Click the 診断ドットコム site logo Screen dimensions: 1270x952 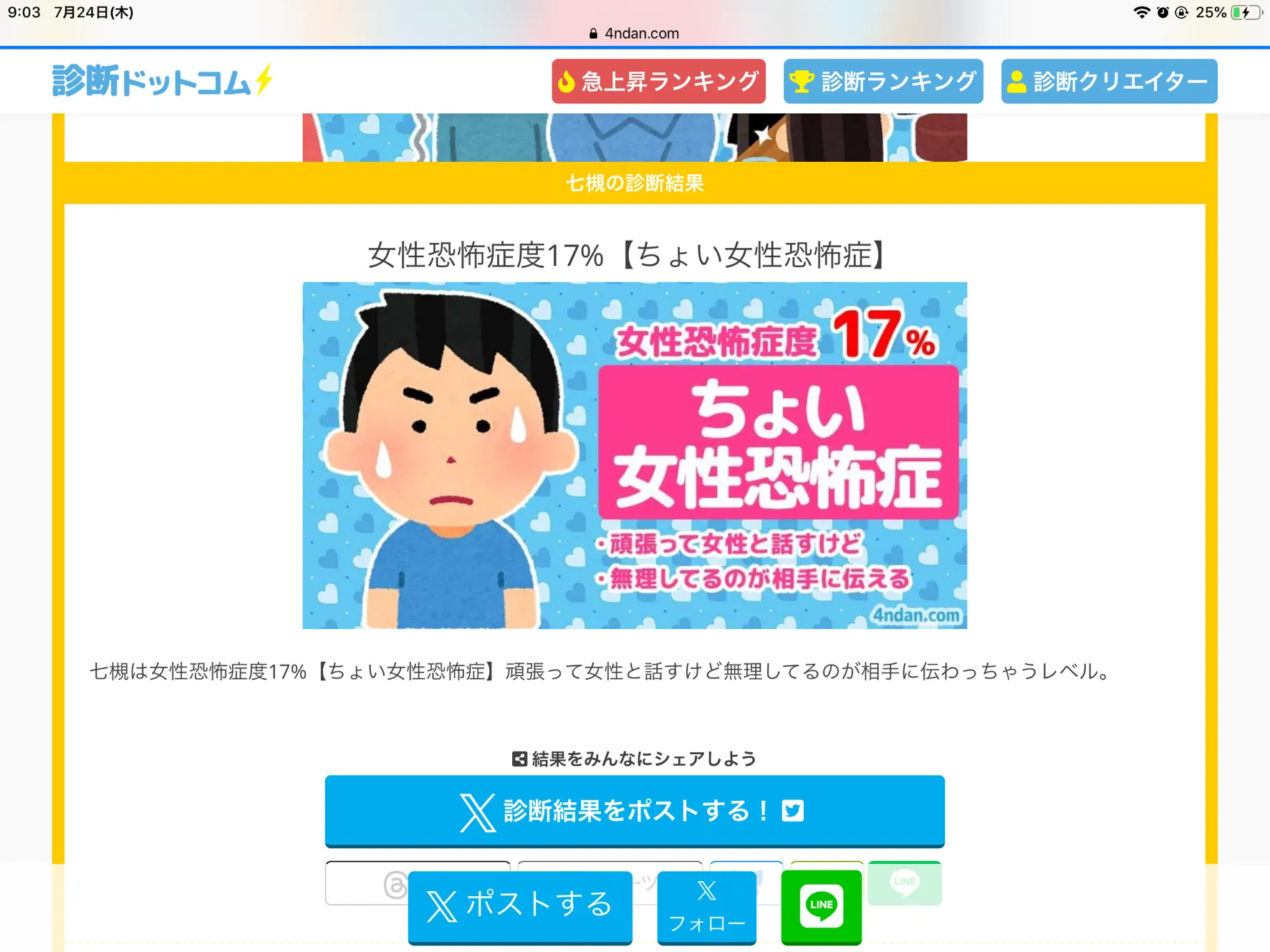pyautogui.click(x=163, y=81)
